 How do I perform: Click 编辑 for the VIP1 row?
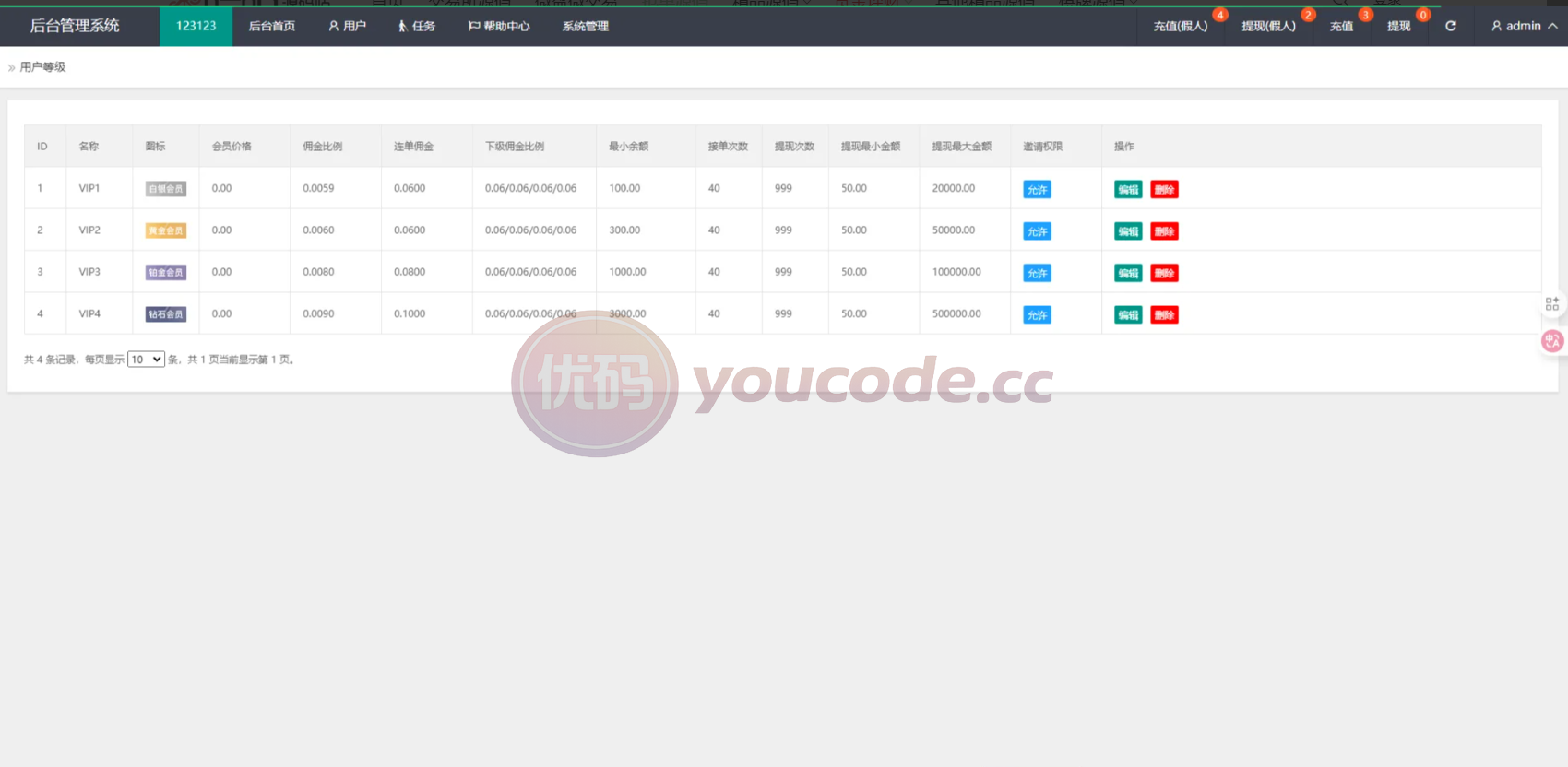(x=1128, y=190)
